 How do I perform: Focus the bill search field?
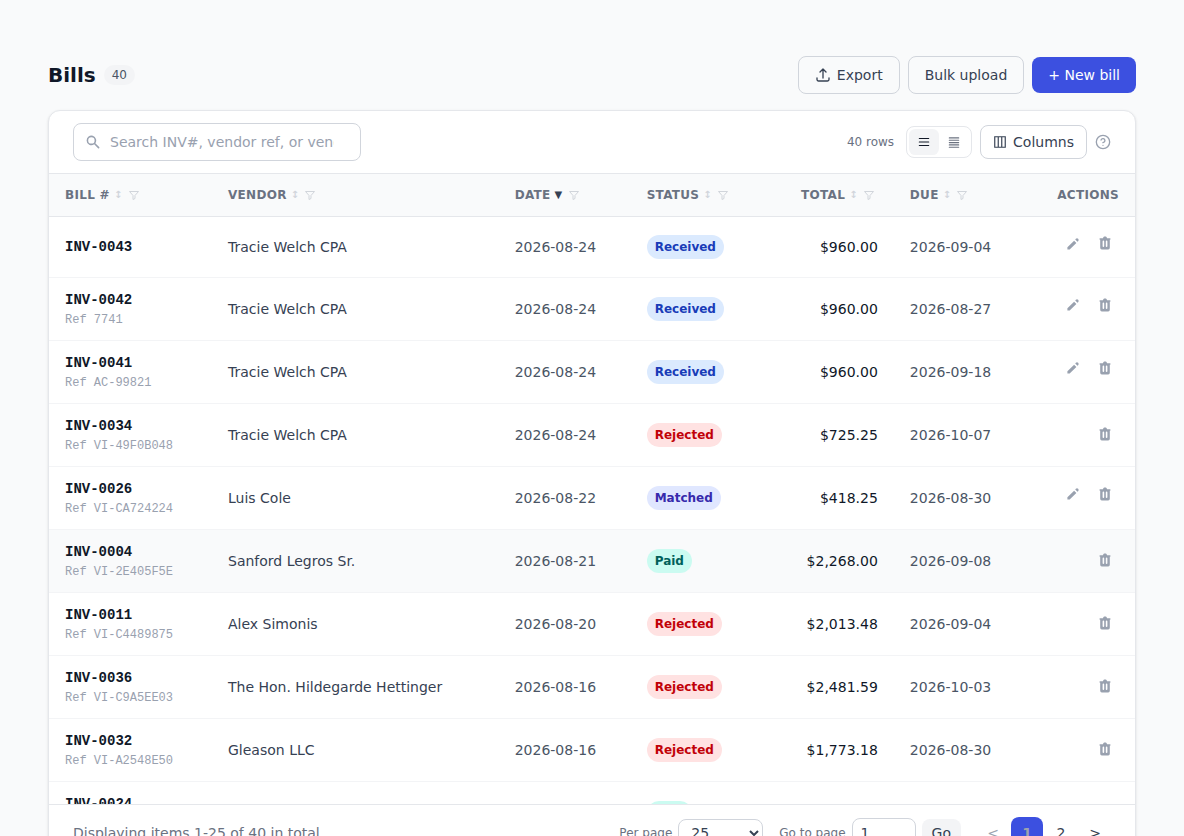pos(217,142)
